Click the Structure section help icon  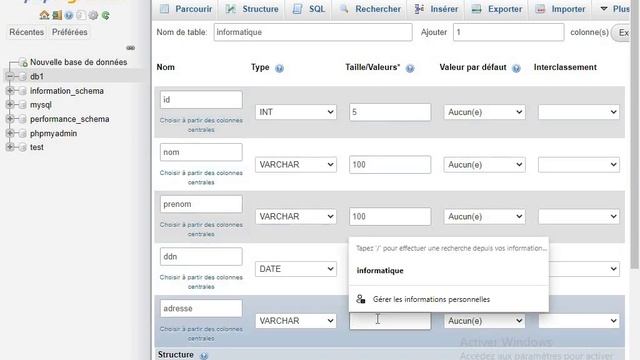pyautogui.click(x=204, y=356)
